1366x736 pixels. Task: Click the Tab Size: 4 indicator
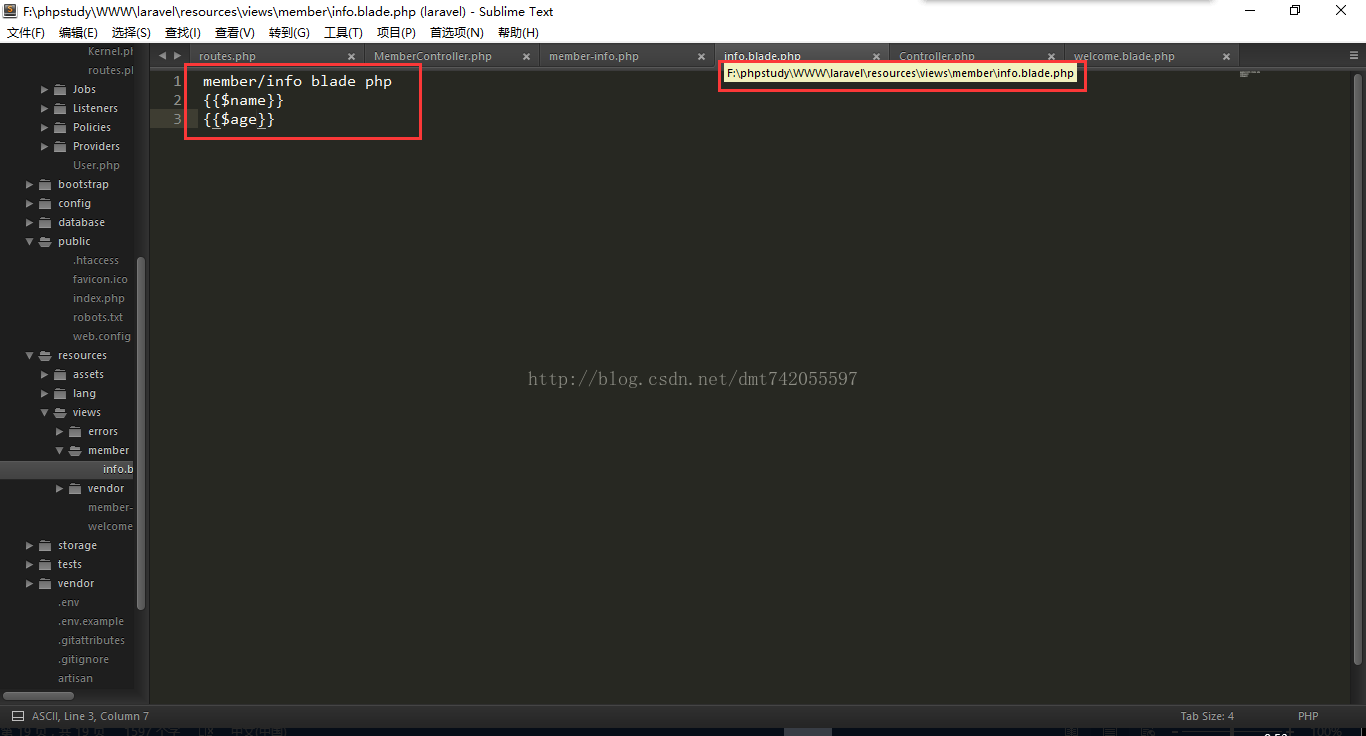pos(1207,716)
